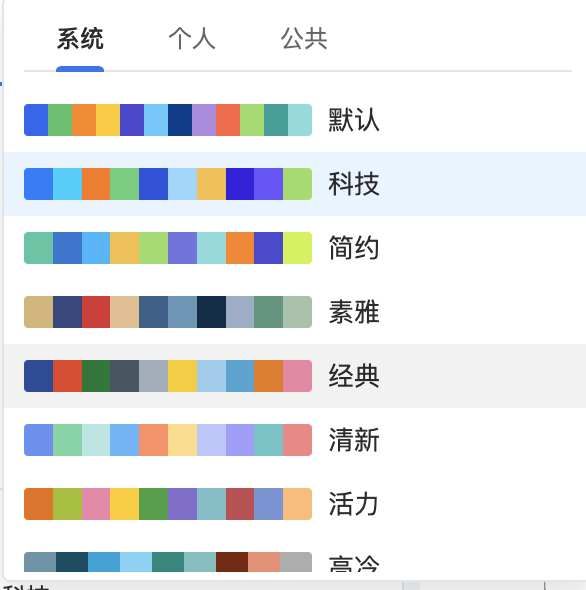Click the 活力 palette color strip

tap(168, 504)
